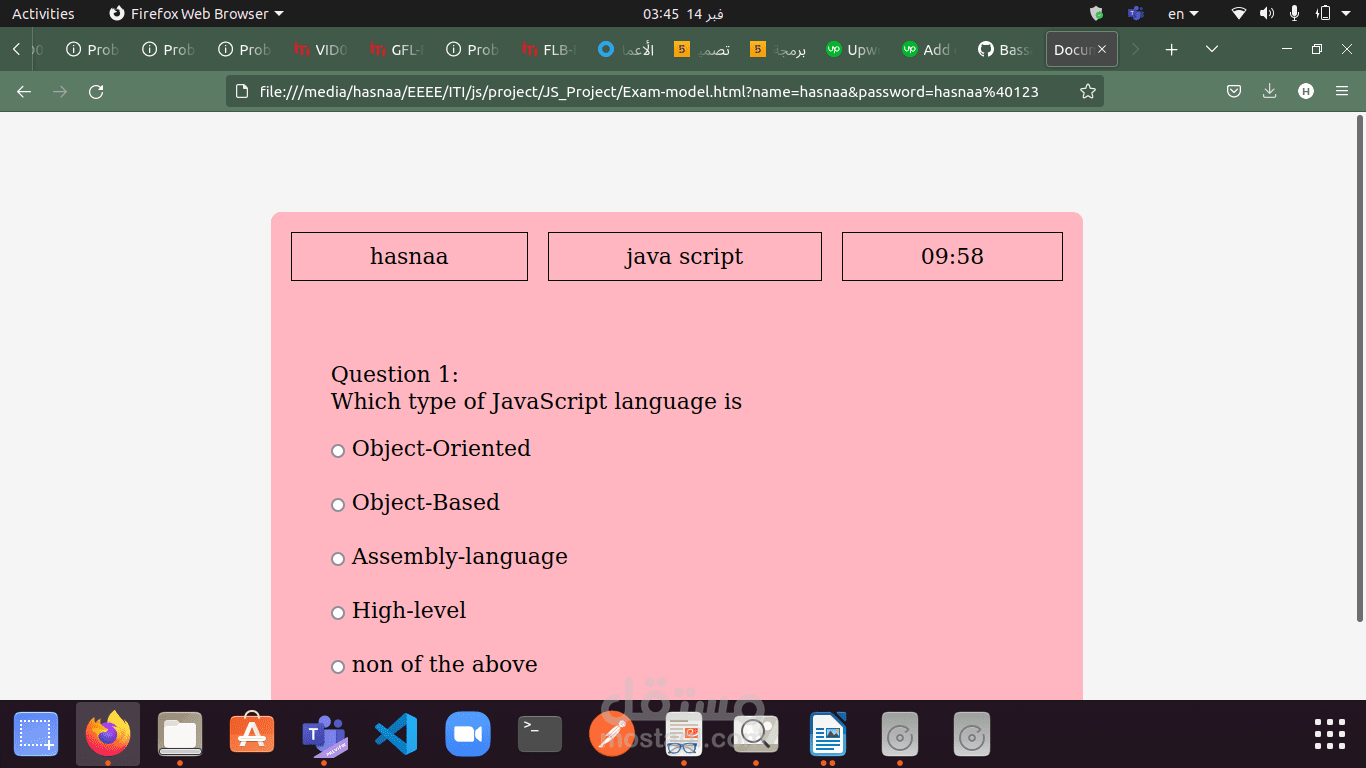Open Visual Studio Code from the dock

(x=396, y=735)
